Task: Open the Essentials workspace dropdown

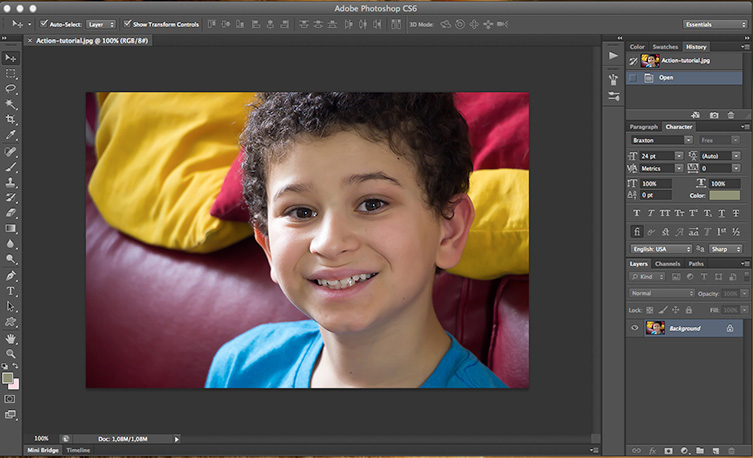Action: tap(715, 23)
